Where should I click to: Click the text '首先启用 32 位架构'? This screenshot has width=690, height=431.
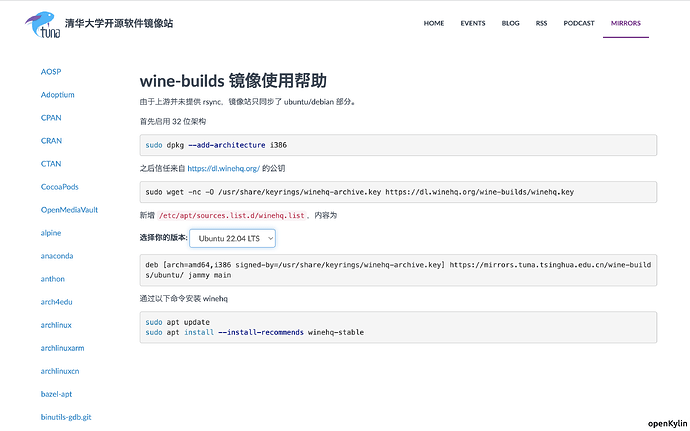[x=172, y=122]
